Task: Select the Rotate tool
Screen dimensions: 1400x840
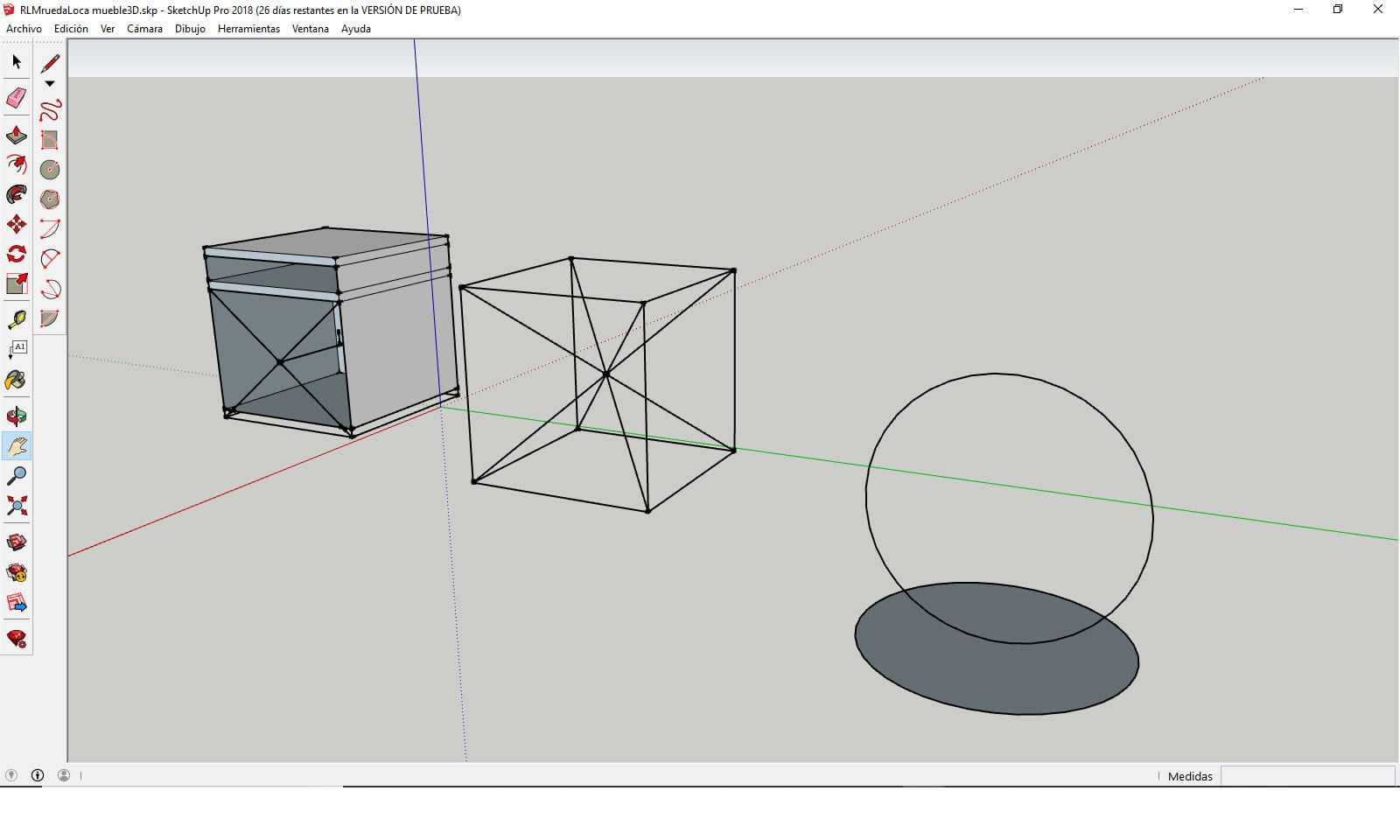Action: point(17,255)
